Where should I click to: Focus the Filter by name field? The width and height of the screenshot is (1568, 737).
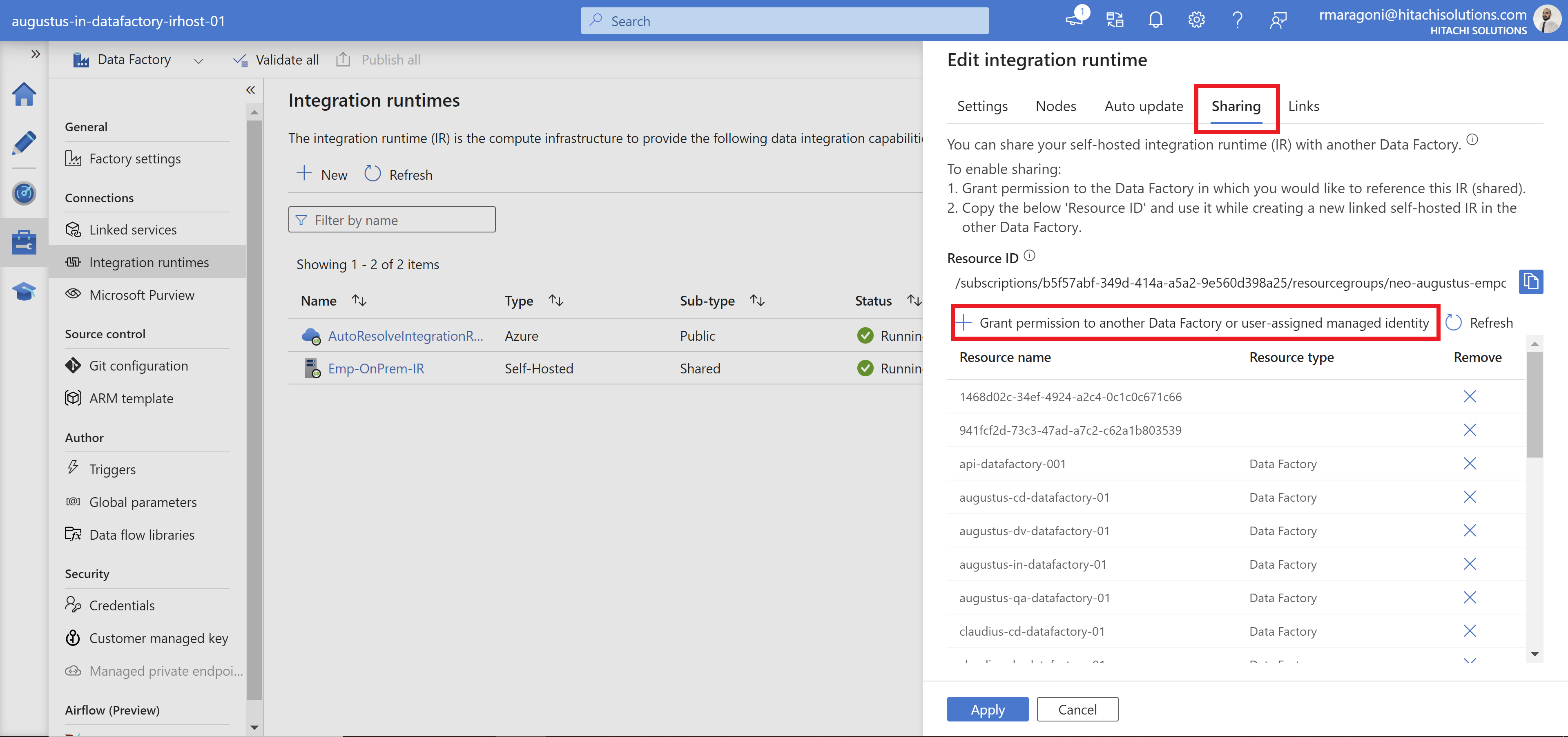(391, 220)
